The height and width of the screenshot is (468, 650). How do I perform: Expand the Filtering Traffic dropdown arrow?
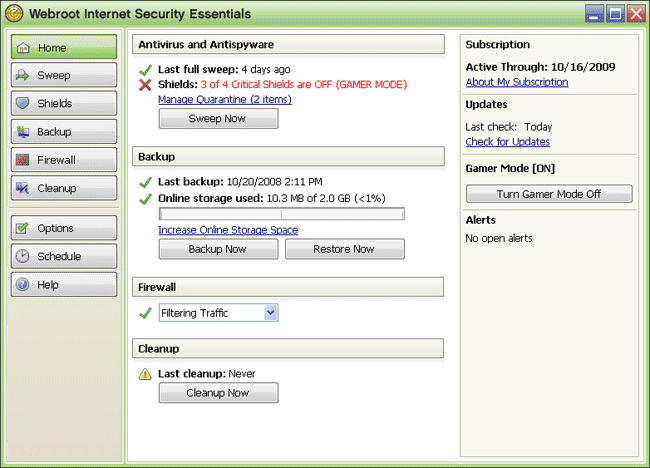click(271, 313)
